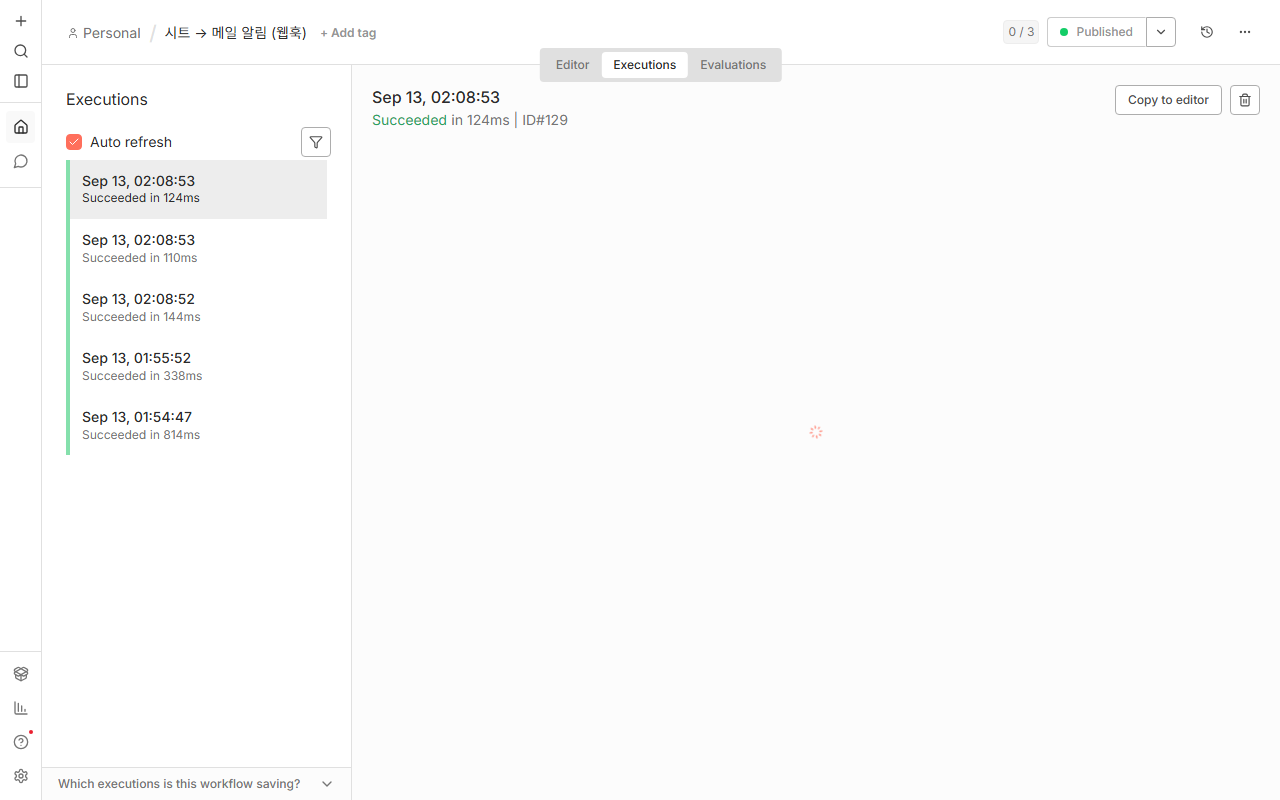Expand the Published dropdown arrow
Image resolution: width=1280 pixels, height=800 pixels.
1161,32
